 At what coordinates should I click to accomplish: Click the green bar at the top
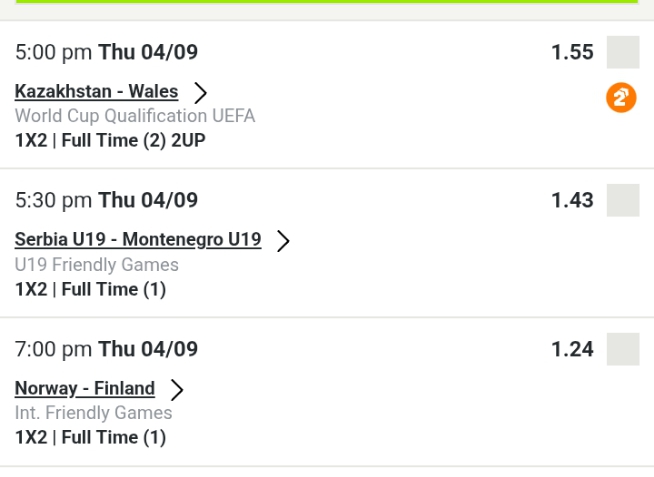tap(327, 2)
